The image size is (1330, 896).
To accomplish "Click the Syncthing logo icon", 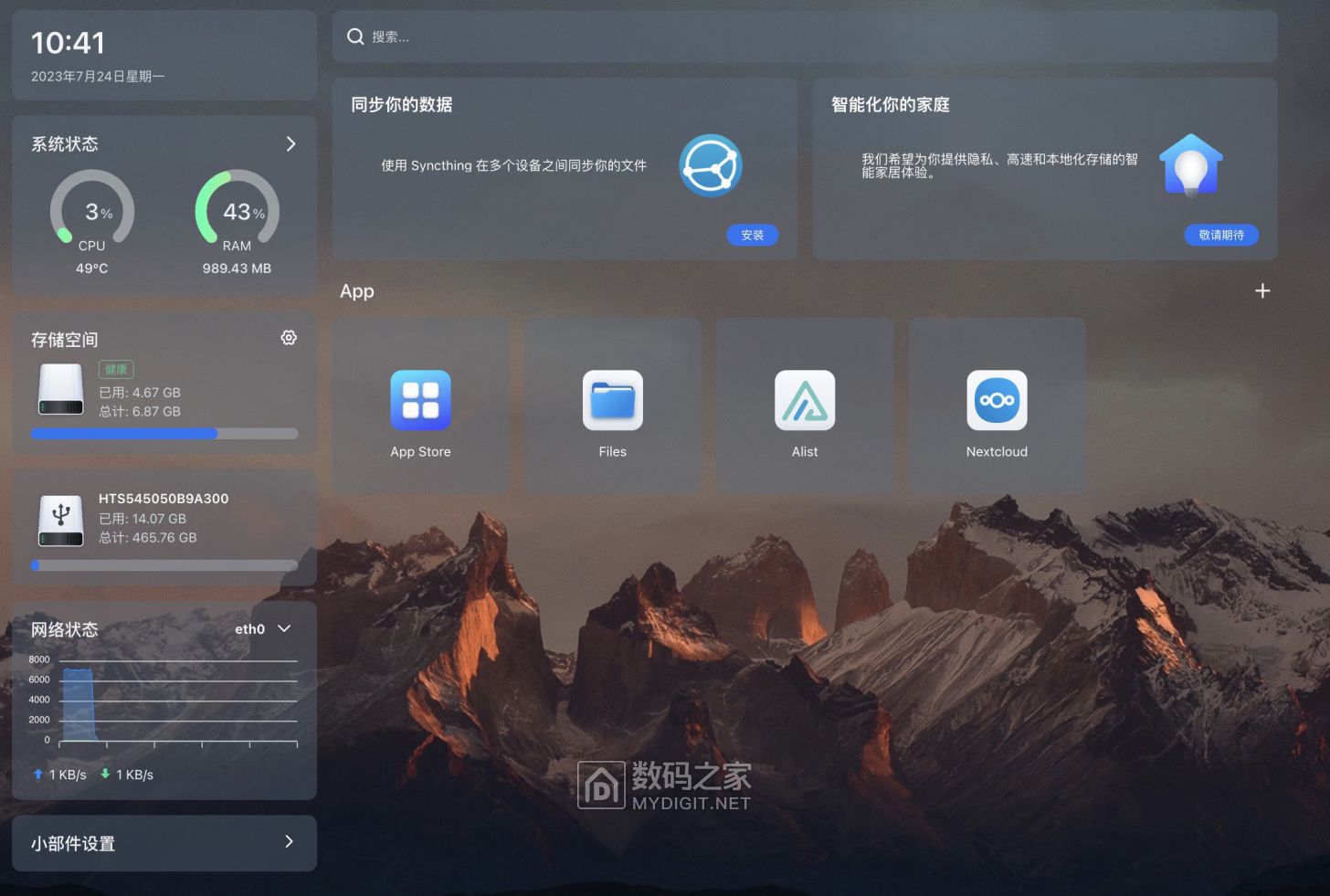I will point(710,165).
